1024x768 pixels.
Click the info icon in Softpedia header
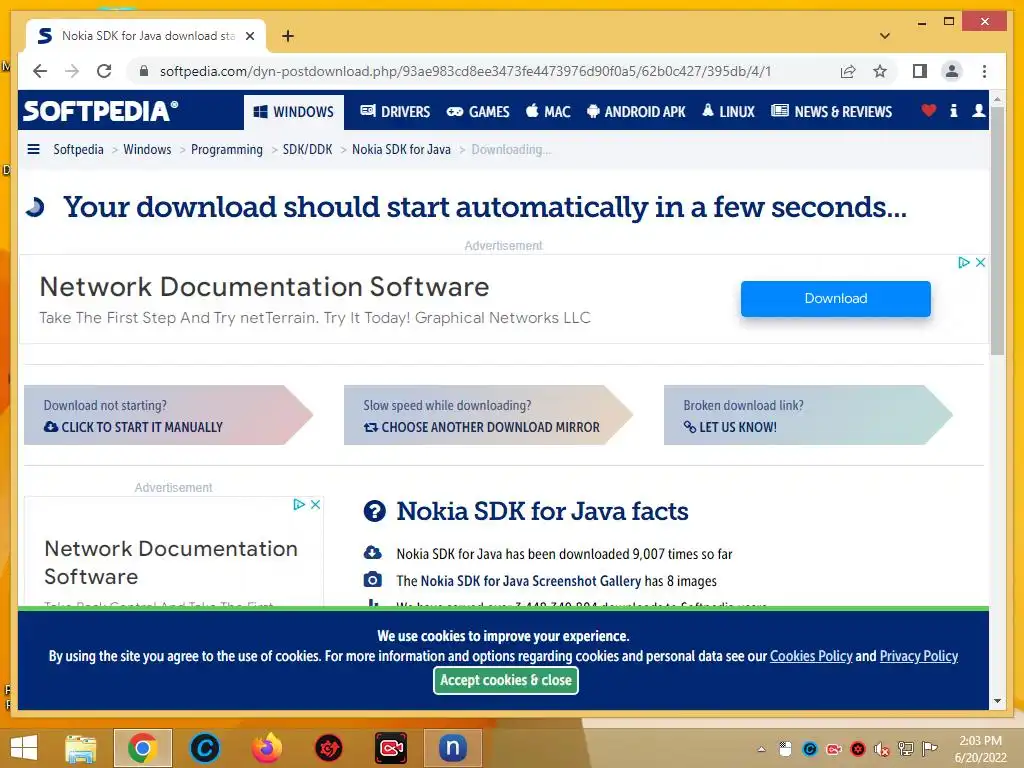pyautogui.click(x=953, y=110)
